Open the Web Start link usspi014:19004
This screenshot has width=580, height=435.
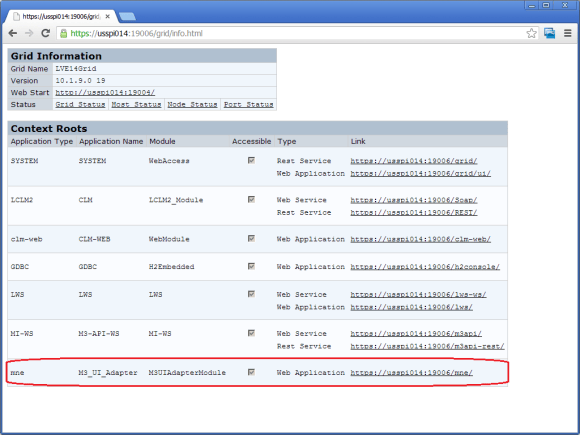(105, 92)
